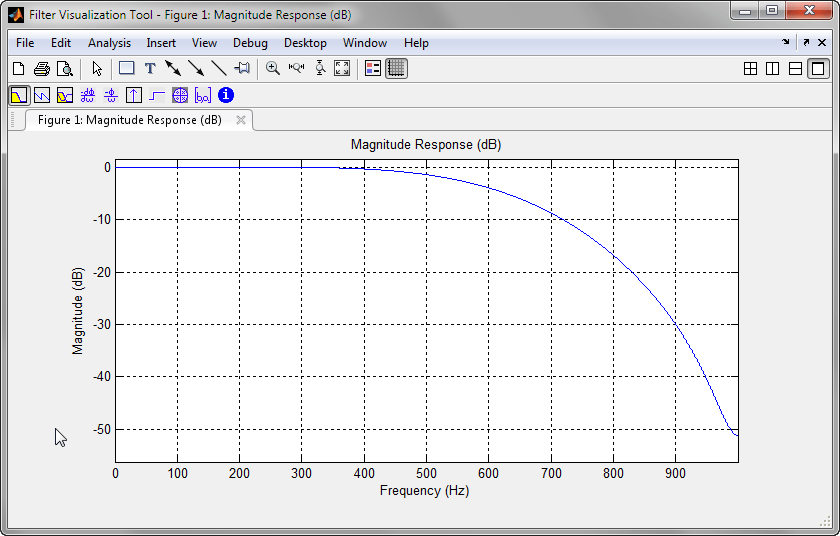The width and height of the screenshot is (840, 536).
Task: Activate the Zoom Y-axis tool
Action: click(320, 69)
